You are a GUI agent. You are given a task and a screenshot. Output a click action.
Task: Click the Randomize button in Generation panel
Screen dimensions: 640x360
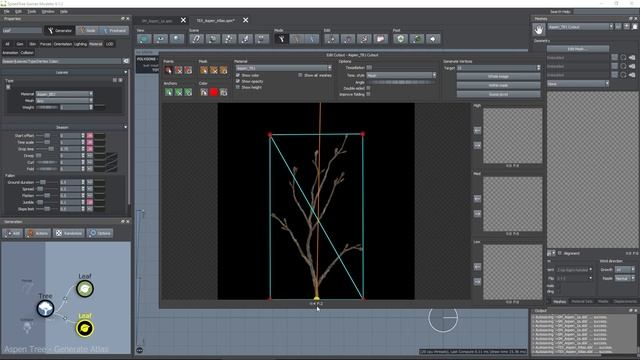69,233
